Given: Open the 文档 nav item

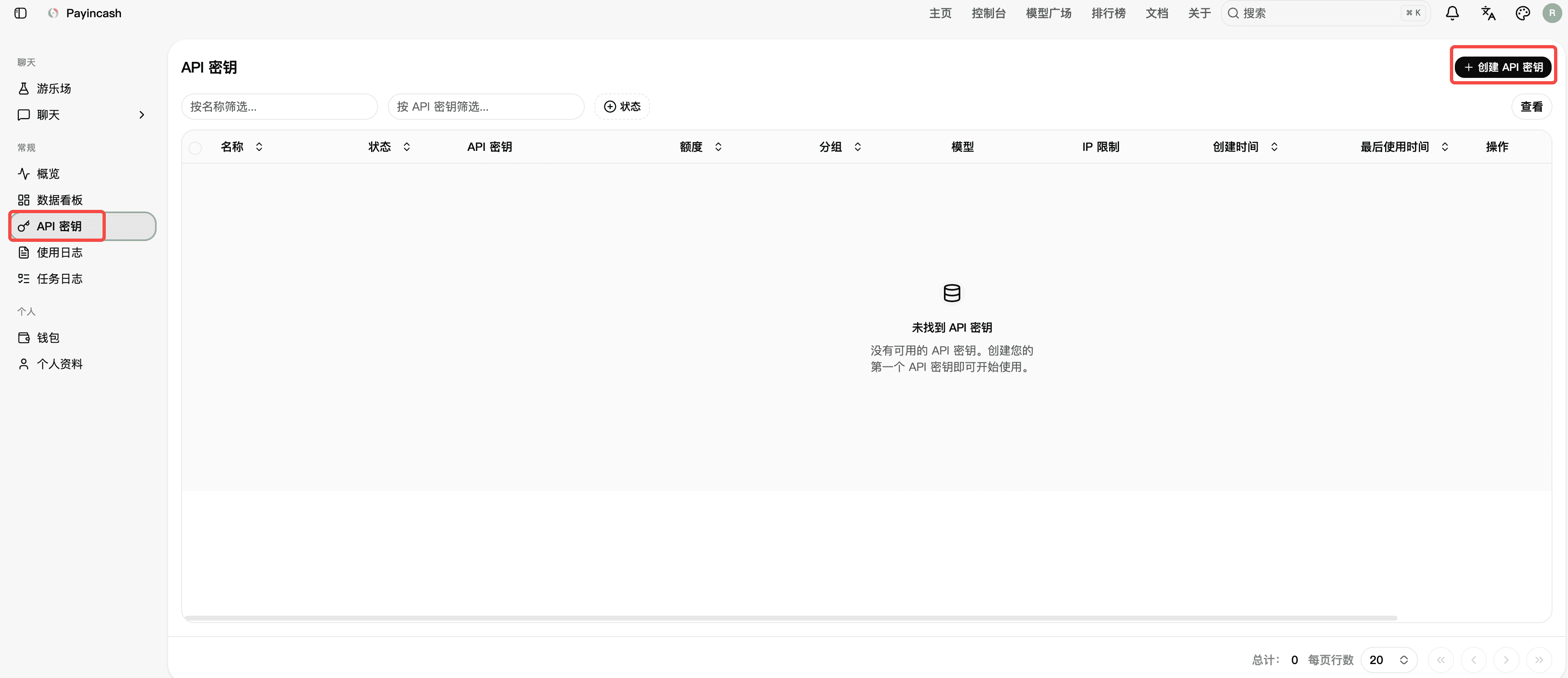Looking at the screenshot, I should click(1156, 13).
